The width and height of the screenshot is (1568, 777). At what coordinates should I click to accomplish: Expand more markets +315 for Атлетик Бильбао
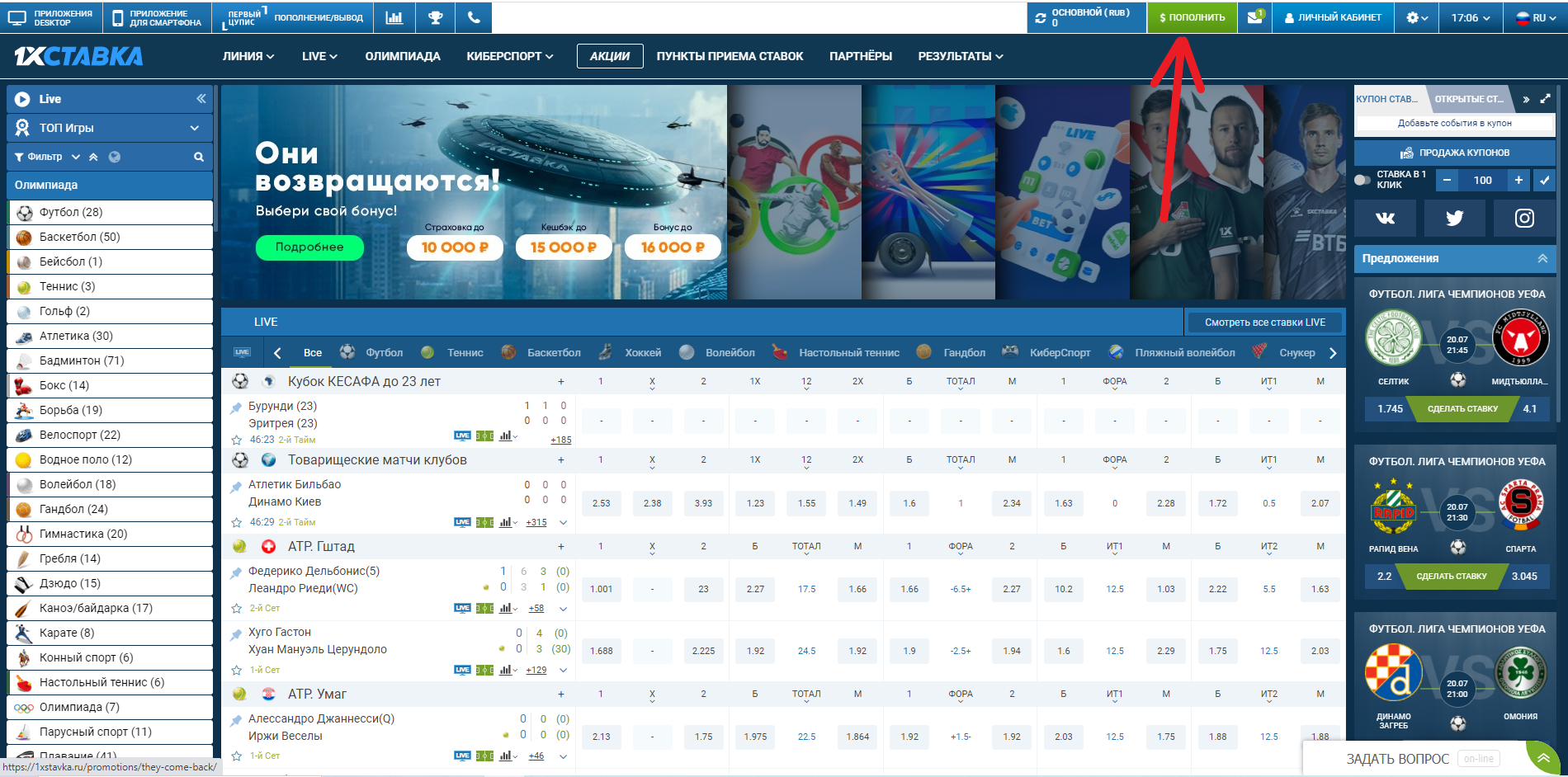tap(536, 522)
